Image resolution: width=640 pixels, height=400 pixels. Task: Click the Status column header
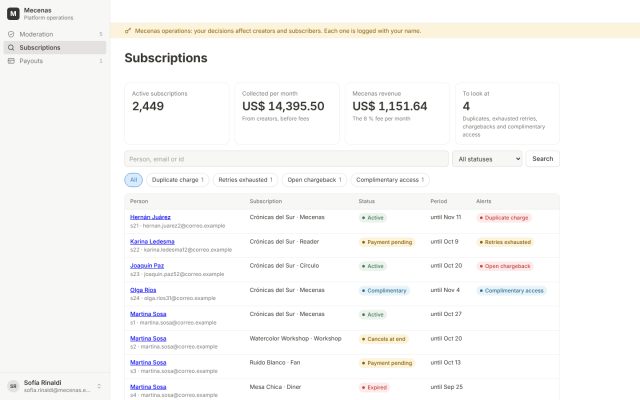coord(367,202)
